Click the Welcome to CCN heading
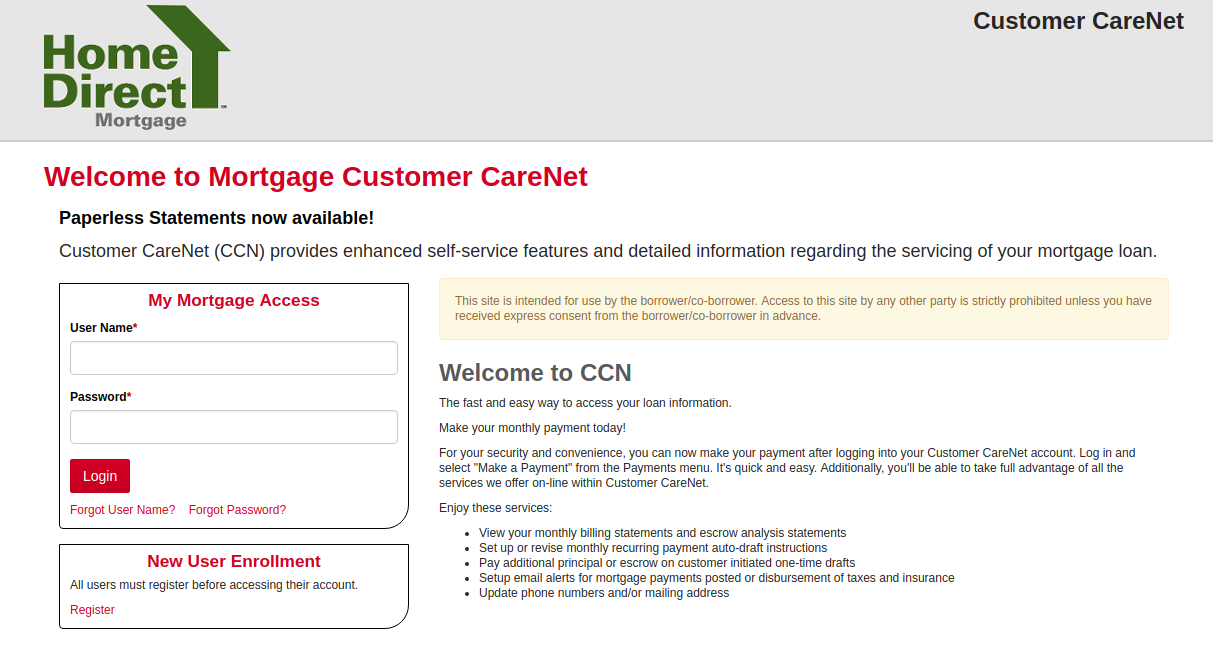The height and width of the screenshot is (663, 1213). (535, 373)
